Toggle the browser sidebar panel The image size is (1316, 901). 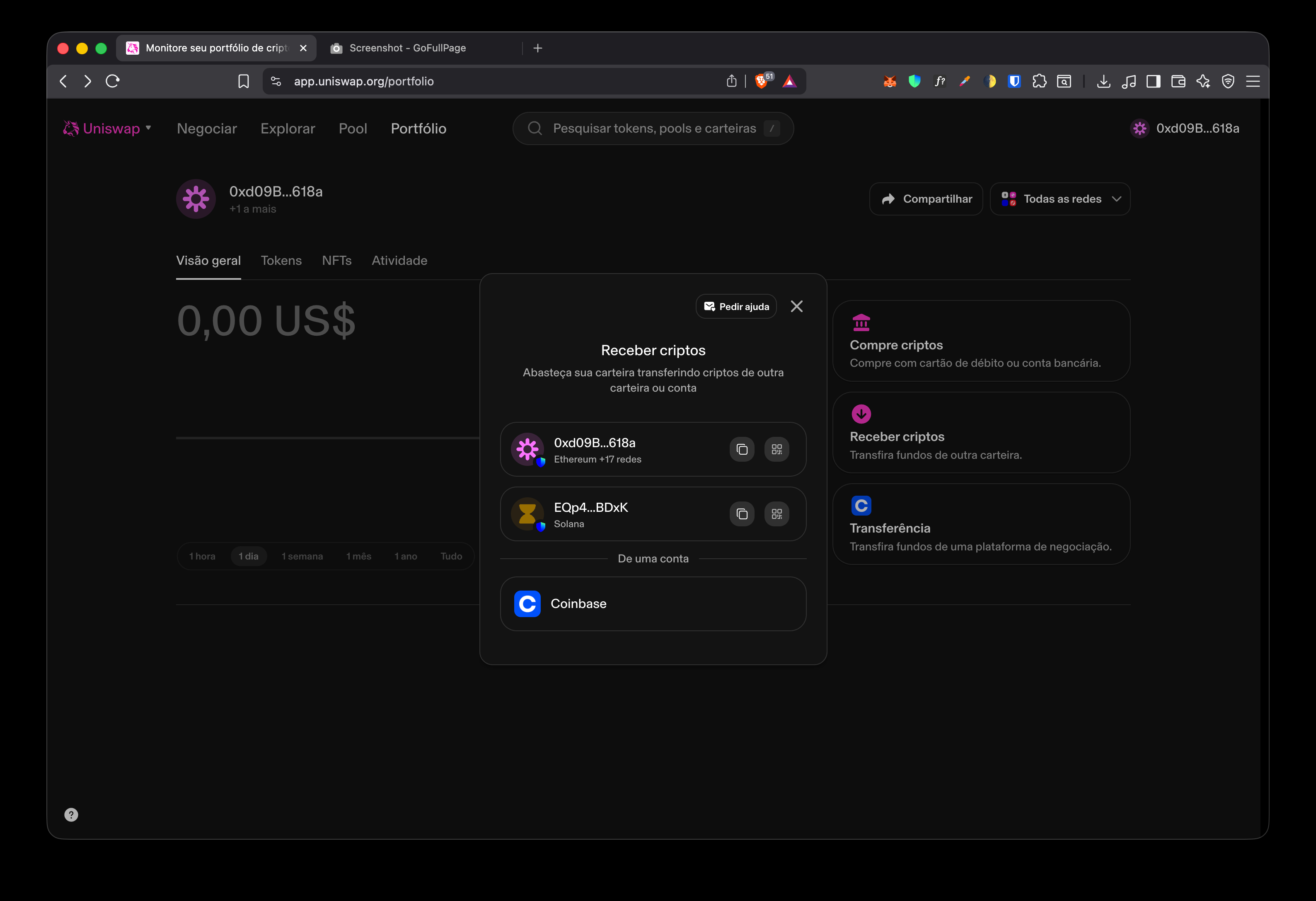tap(1154, 82)
